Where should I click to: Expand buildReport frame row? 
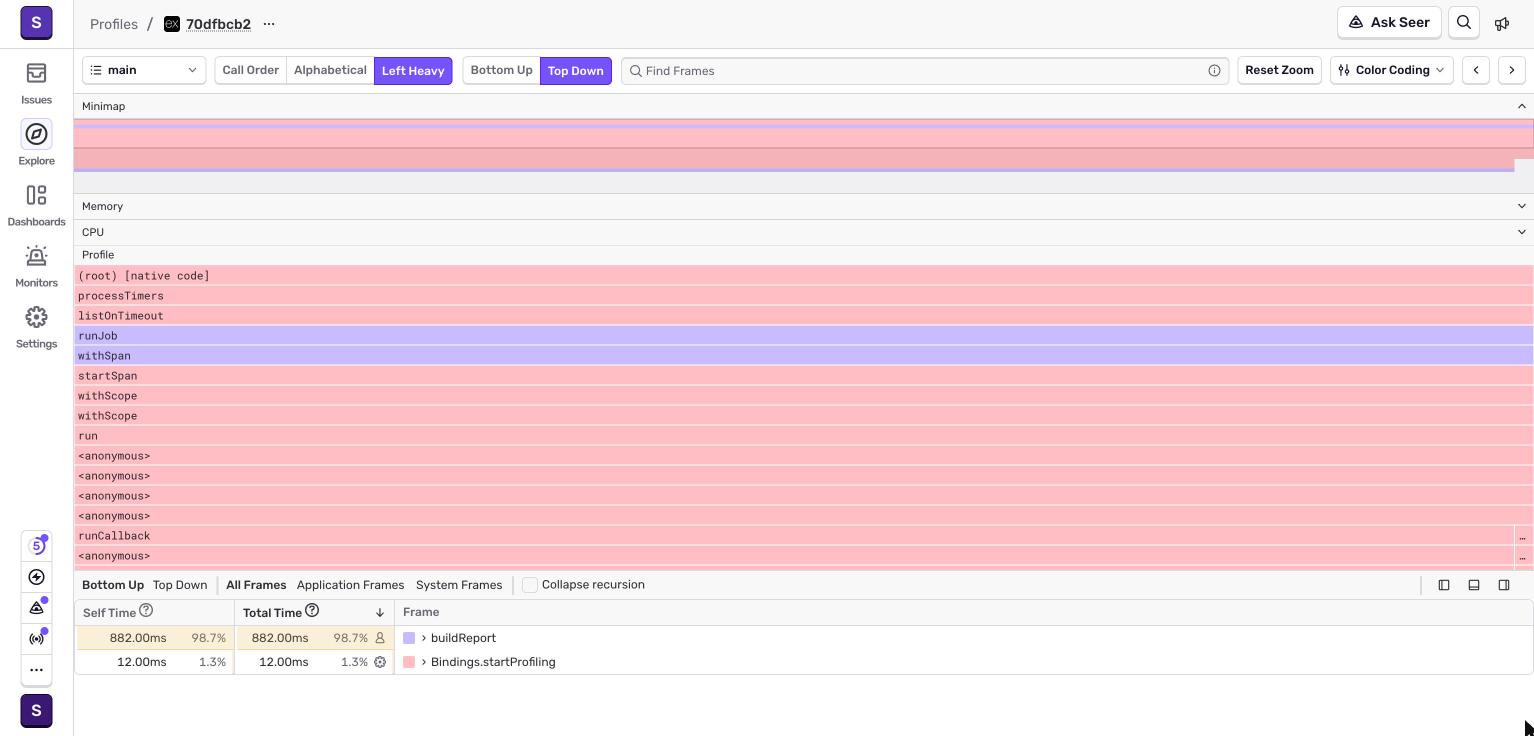pos(424,638)
